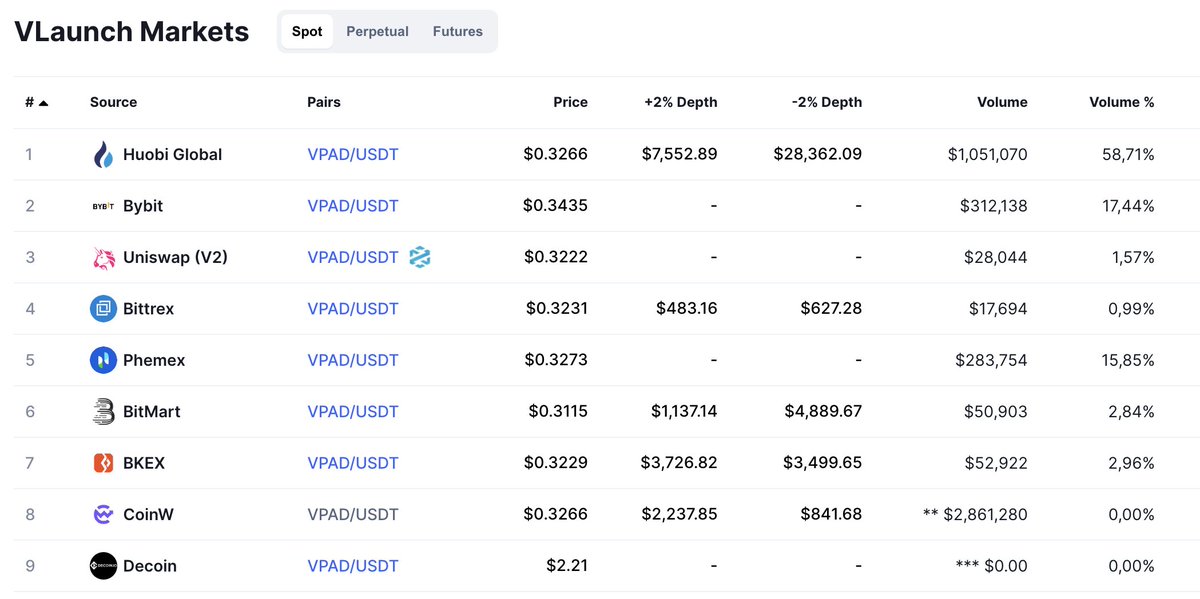Image resolution: width=1200 pixels, height=599 pixels.
Task: Select the $28,044 Uniswap volume
Action: point(997,257)
